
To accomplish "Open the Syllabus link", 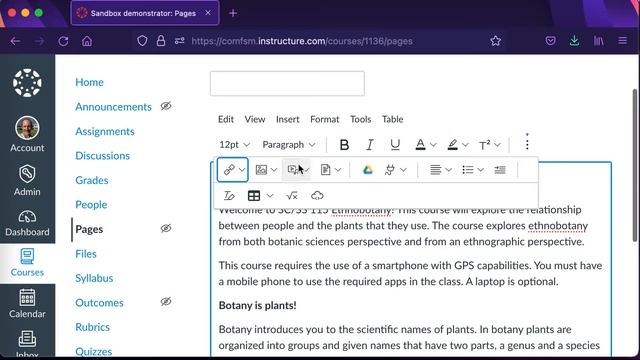I will tap(94, 278).
